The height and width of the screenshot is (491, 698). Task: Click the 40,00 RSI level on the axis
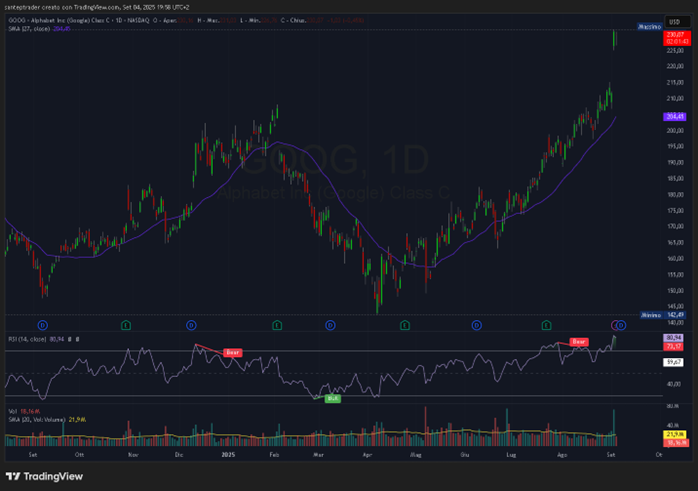click(674, 384)
